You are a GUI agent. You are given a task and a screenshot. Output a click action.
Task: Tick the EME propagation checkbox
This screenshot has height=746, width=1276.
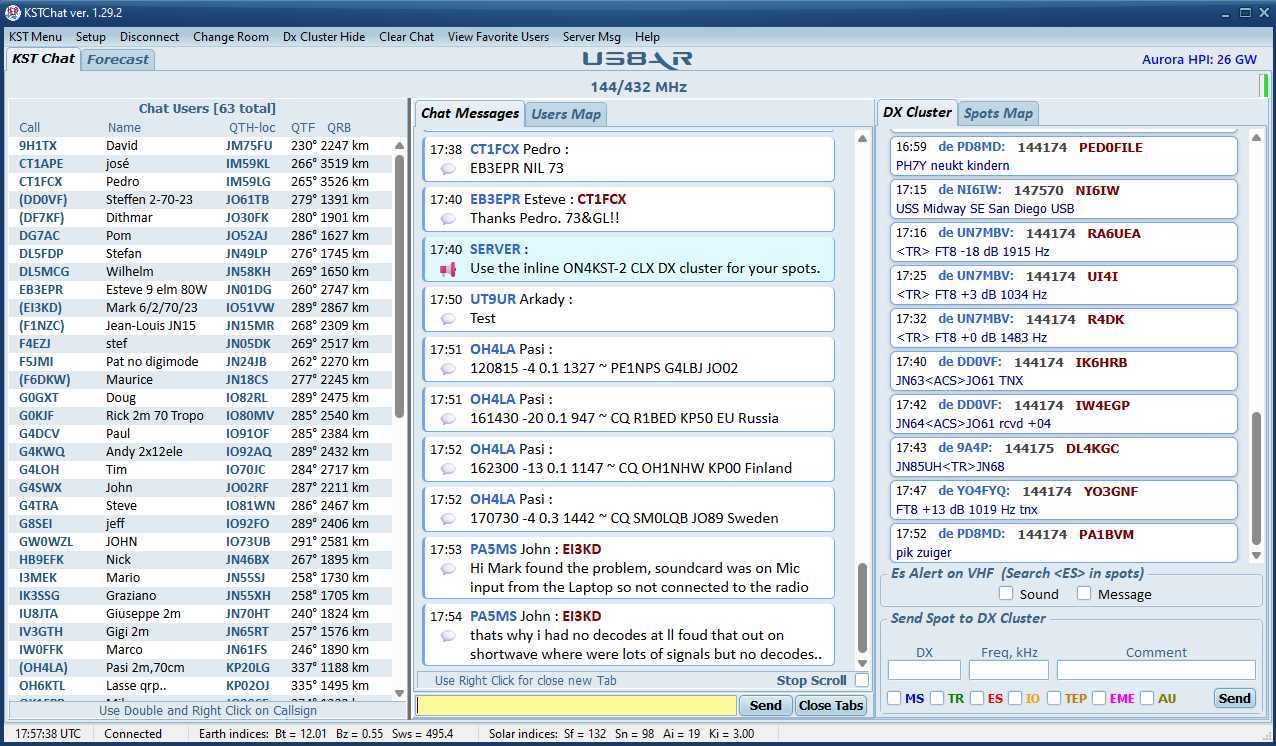(x=1099, y=698)
